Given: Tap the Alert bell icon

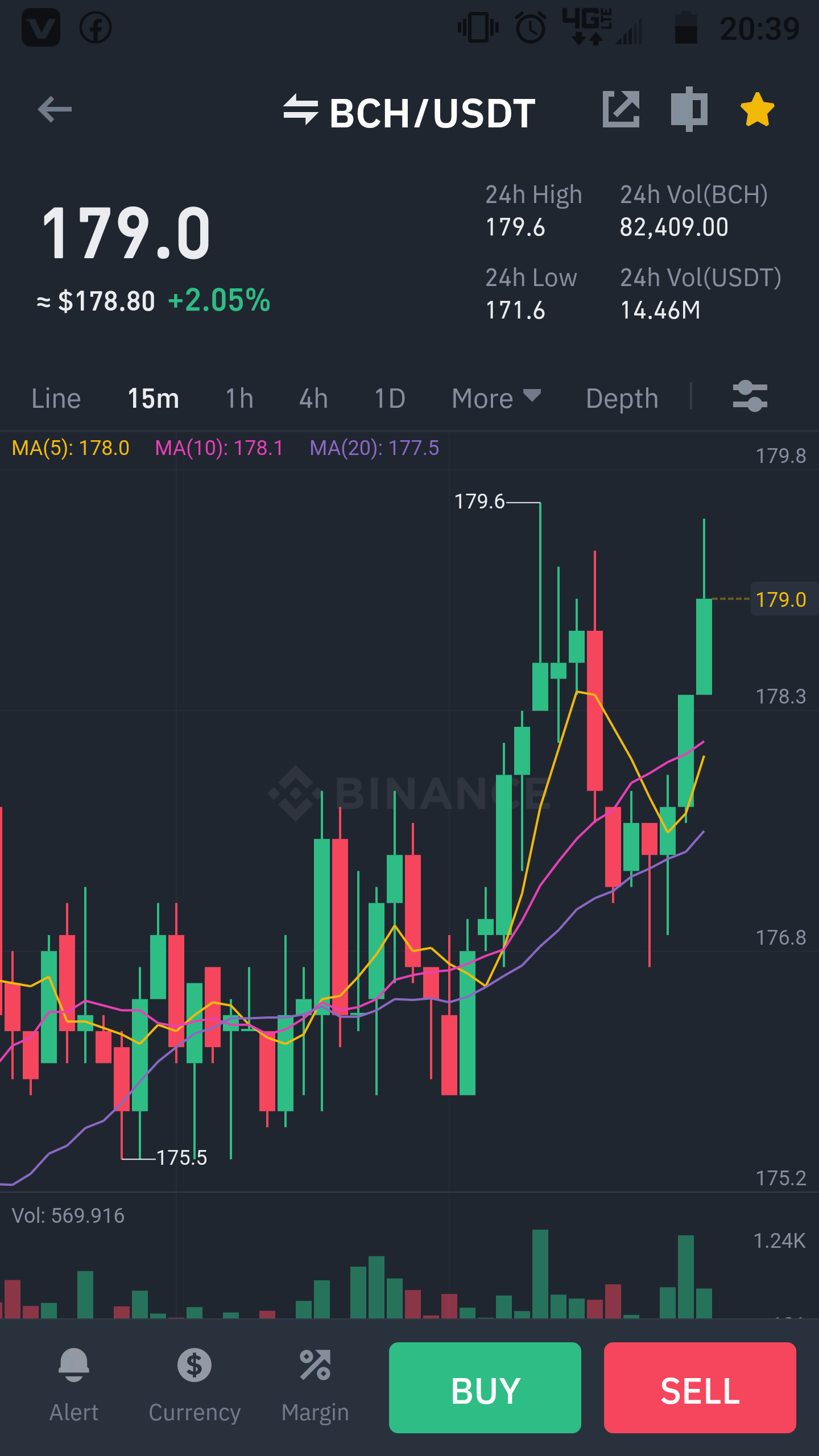Looking at the screenshot, I should (x=74, y=1365).
